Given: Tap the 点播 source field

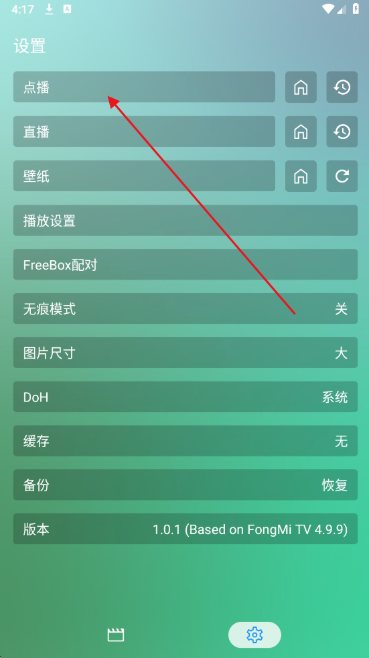Looking at the screenshot, I should tap(144, 87).
